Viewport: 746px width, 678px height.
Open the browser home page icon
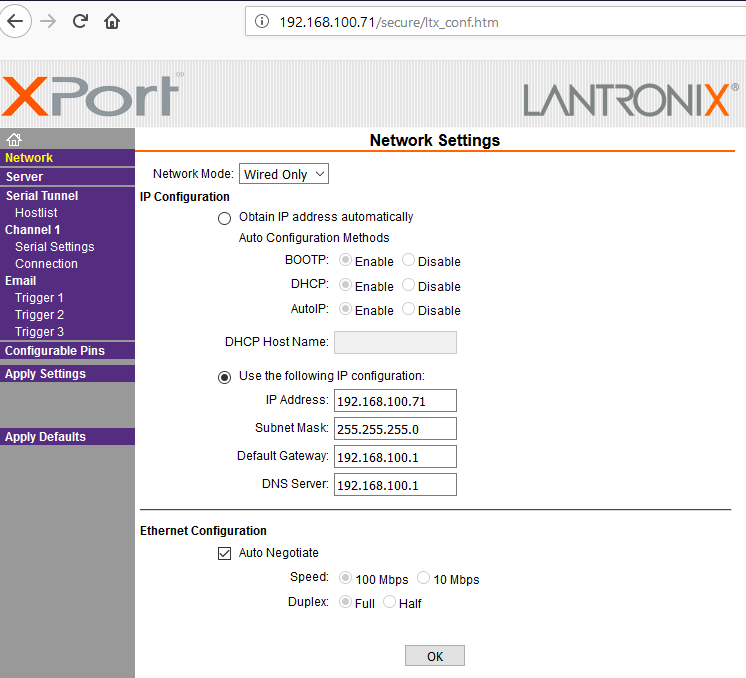pyautogui.click(x=112, y=21)
